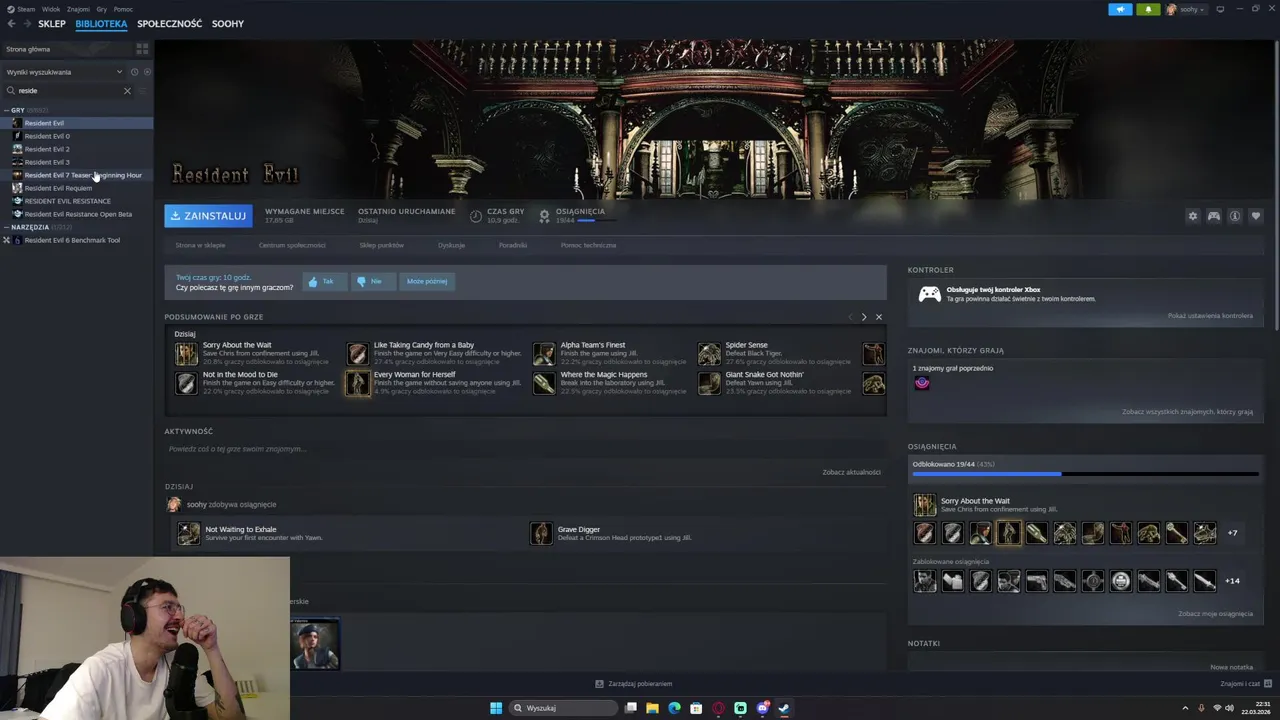Add game to favorites heart icon

pos(1256,216)
